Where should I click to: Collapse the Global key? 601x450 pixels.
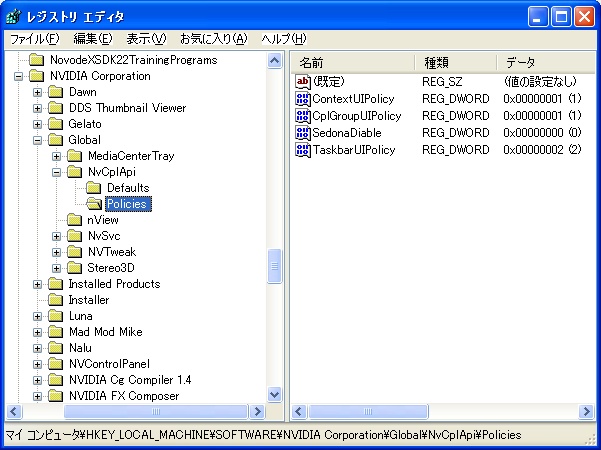(x=37, y=140)
